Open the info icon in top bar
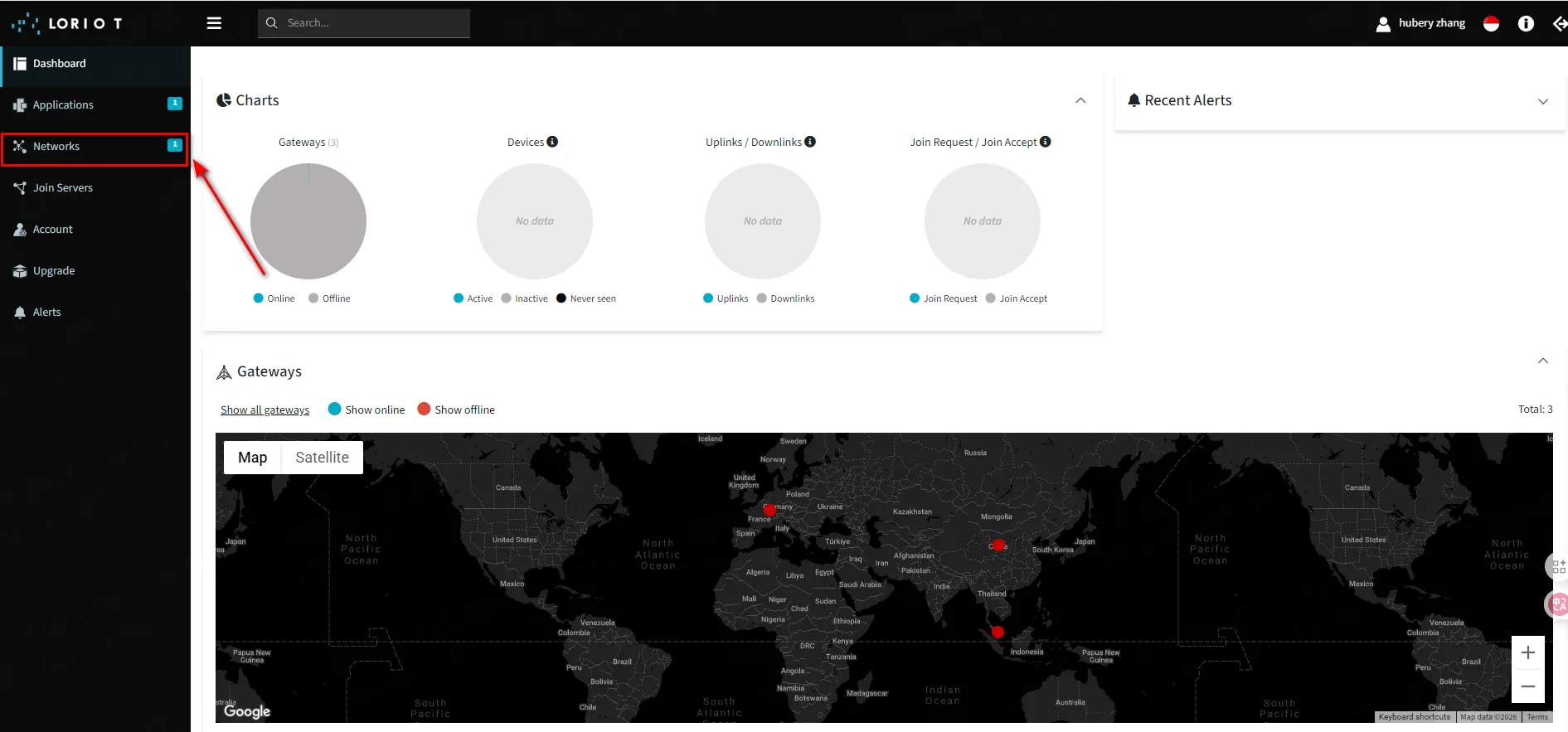This screenshot has height=732, width=1568. (x=1526, y=24)
